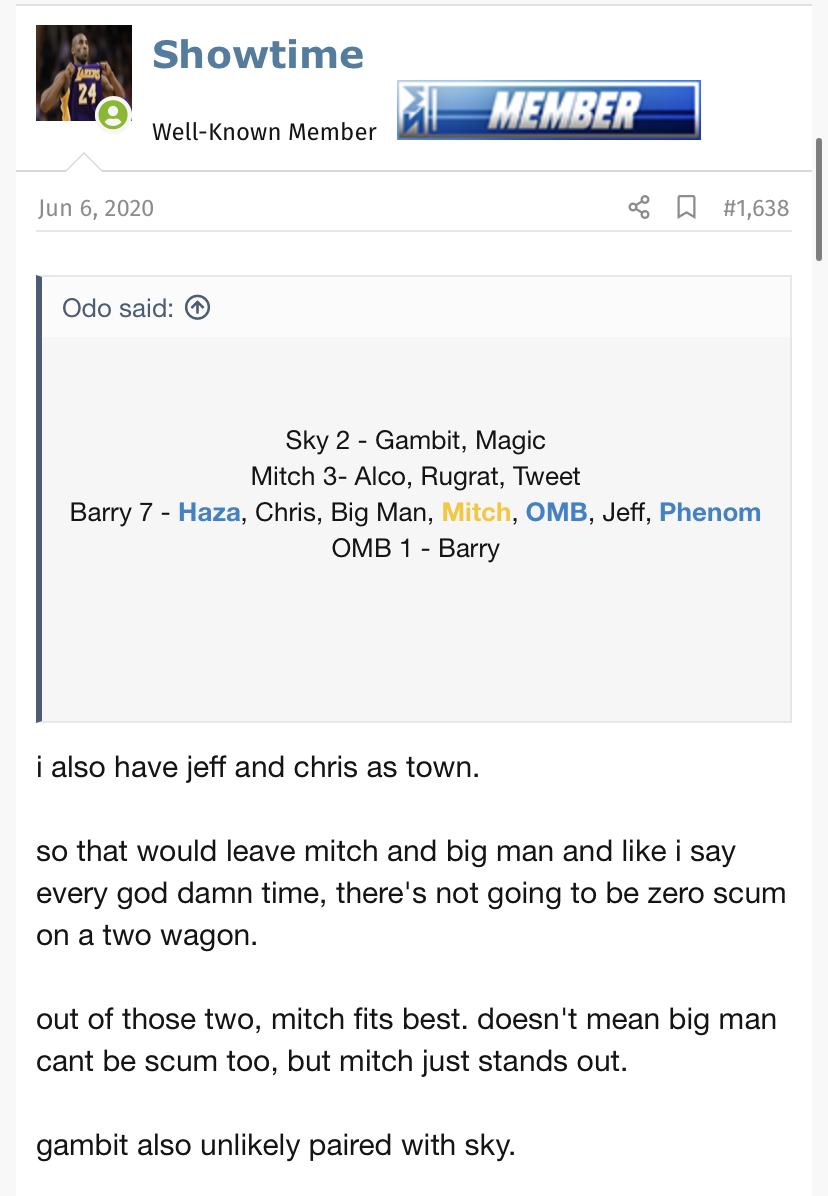Open the Showtime username profile link
The width and height of the screenshot is (828, 1196).
pyautogui.click(x=258, y=54)
